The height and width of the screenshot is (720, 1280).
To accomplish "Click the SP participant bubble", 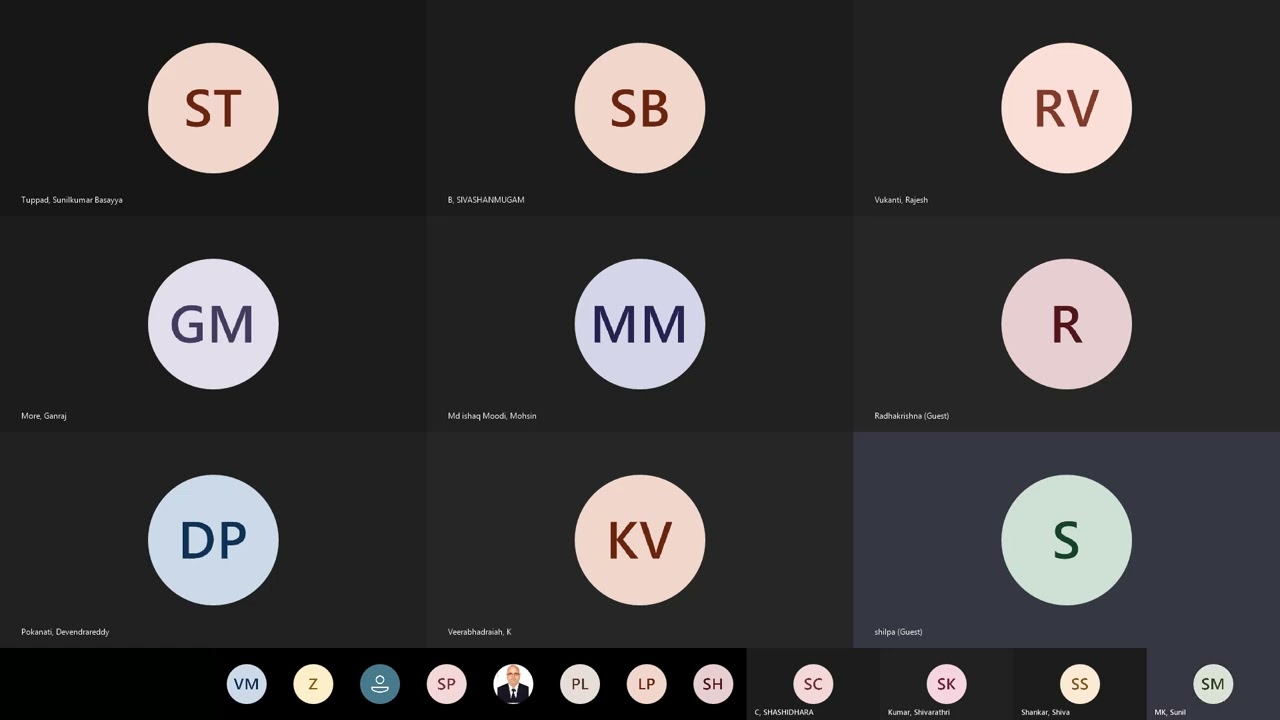I will (446, 684).
